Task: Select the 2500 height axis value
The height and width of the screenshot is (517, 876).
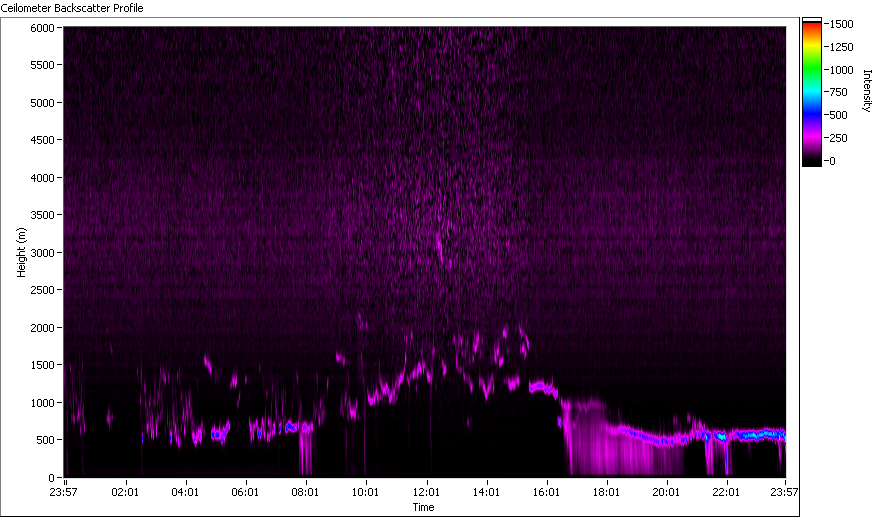Action: pos(42,290)
